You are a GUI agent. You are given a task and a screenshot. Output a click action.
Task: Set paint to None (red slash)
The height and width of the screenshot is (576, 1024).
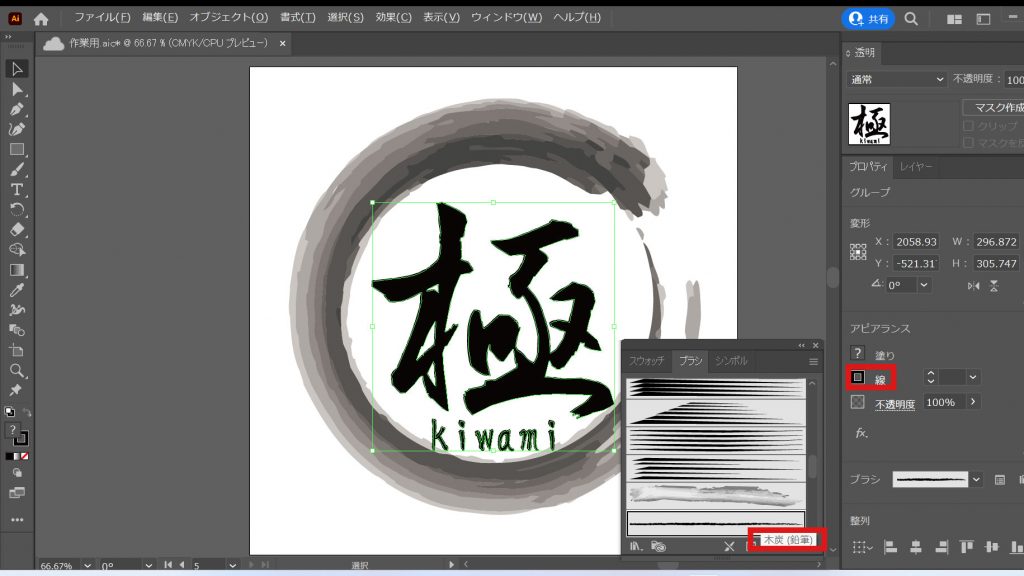25,456
